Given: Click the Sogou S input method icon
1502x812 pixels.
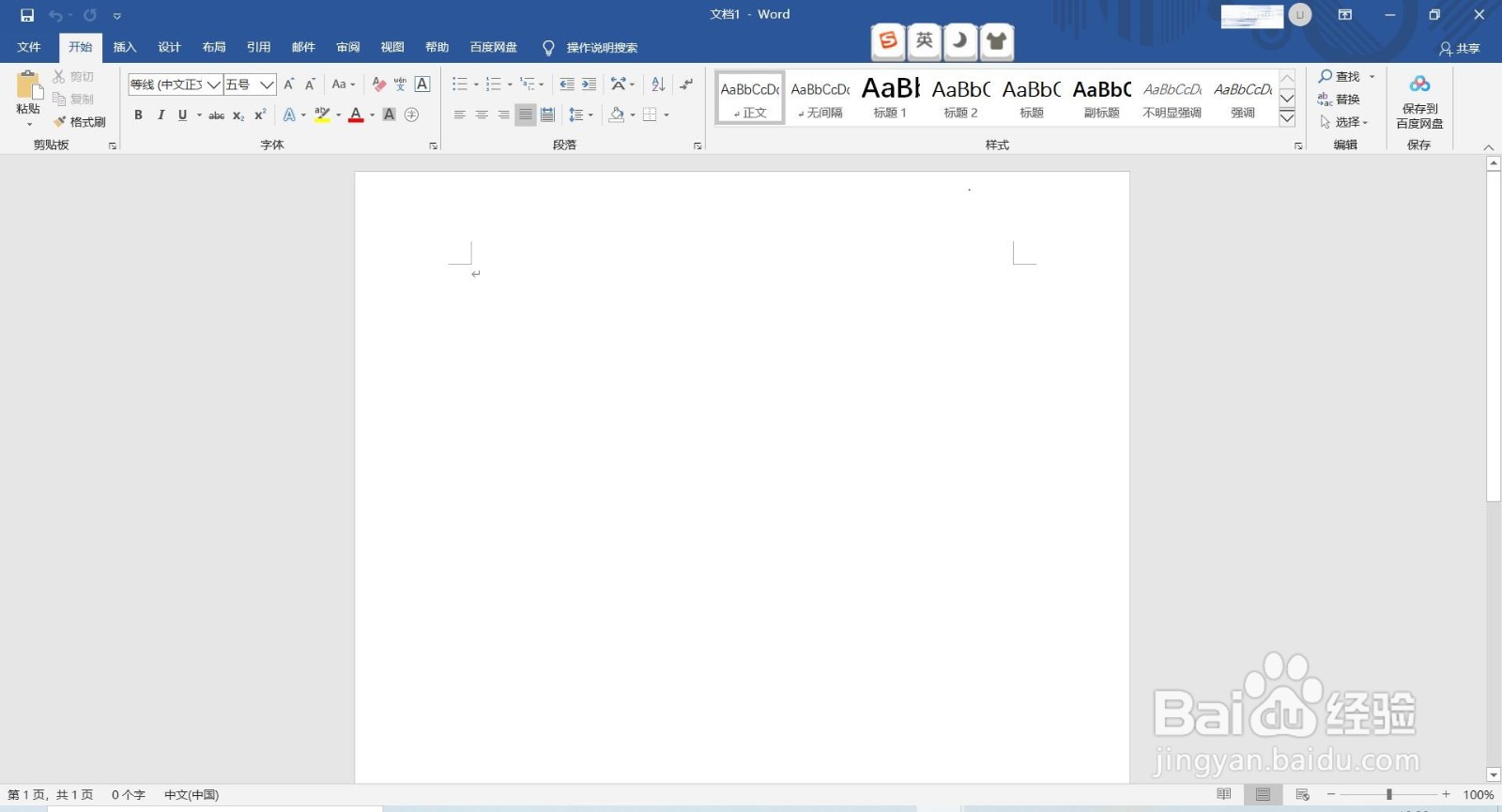Looking at the screenshot, I should [x=888, y=40].
